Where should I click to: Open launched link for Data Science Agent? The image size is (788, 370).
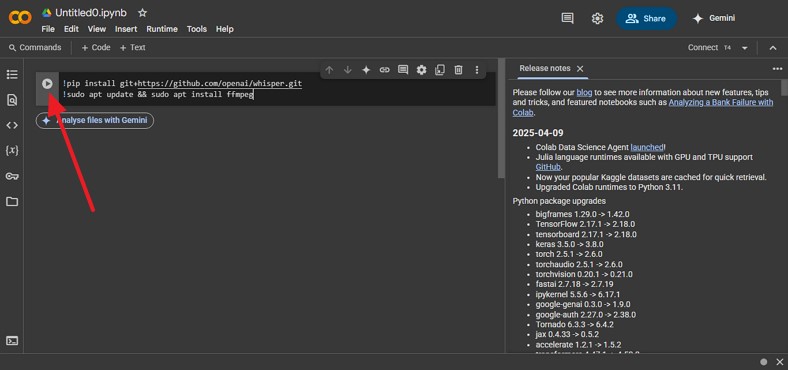(647, 147)
